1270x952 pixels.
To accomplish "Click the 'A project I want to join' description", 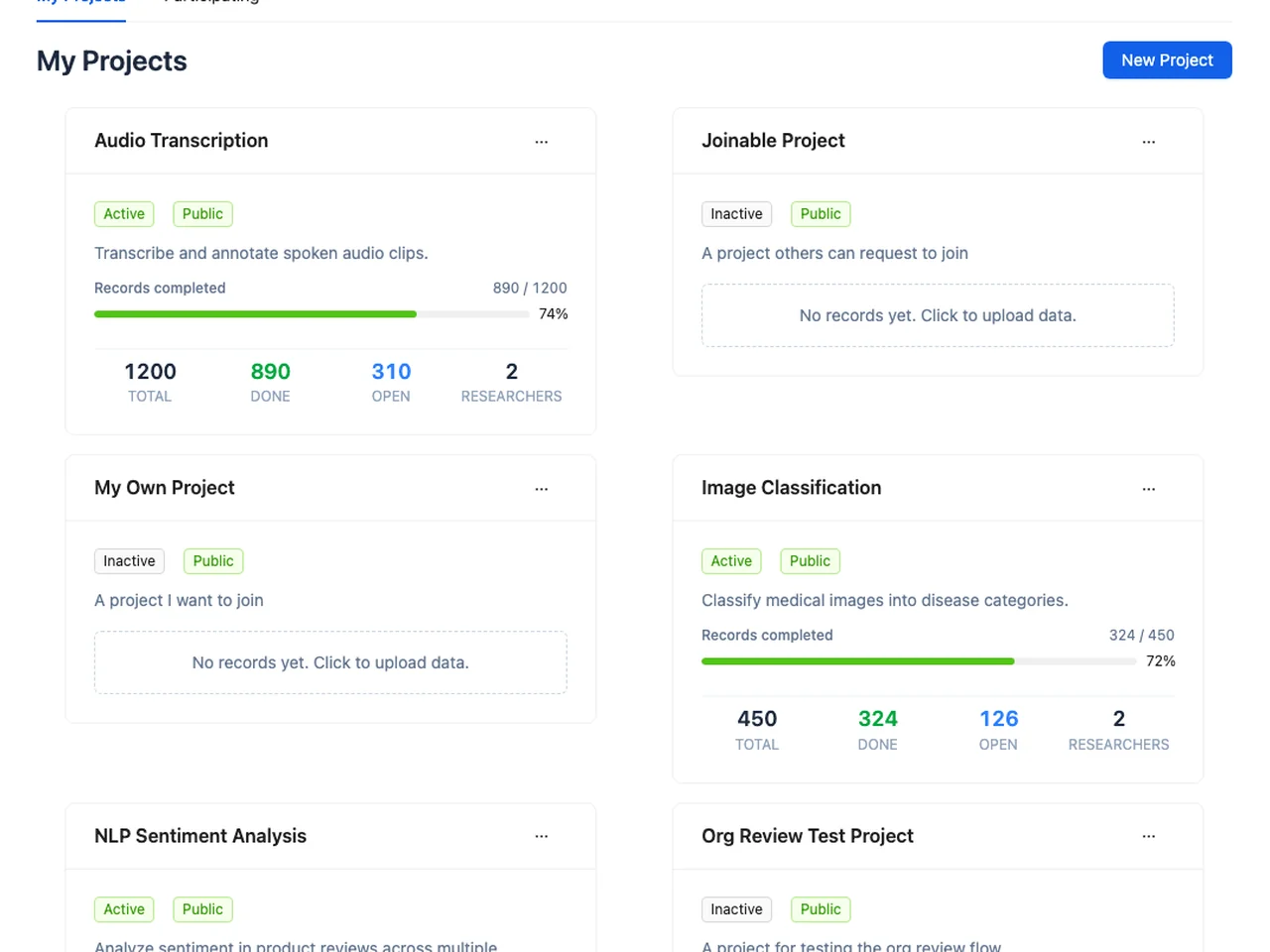I will click(179, 600).
